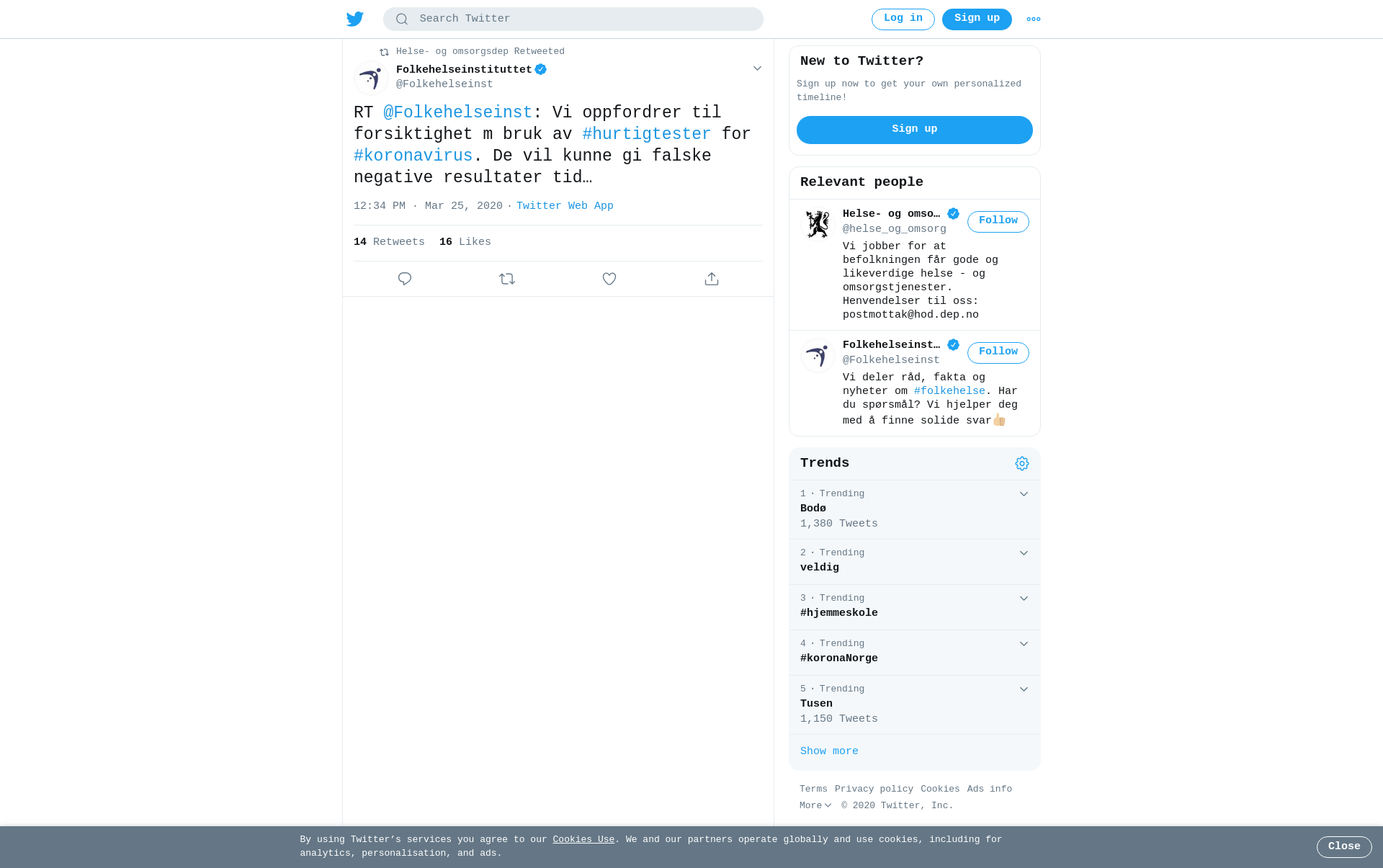Close the cookies notice banner
The width and height of the screenshot is (1383, 868).
point(1343,846)
